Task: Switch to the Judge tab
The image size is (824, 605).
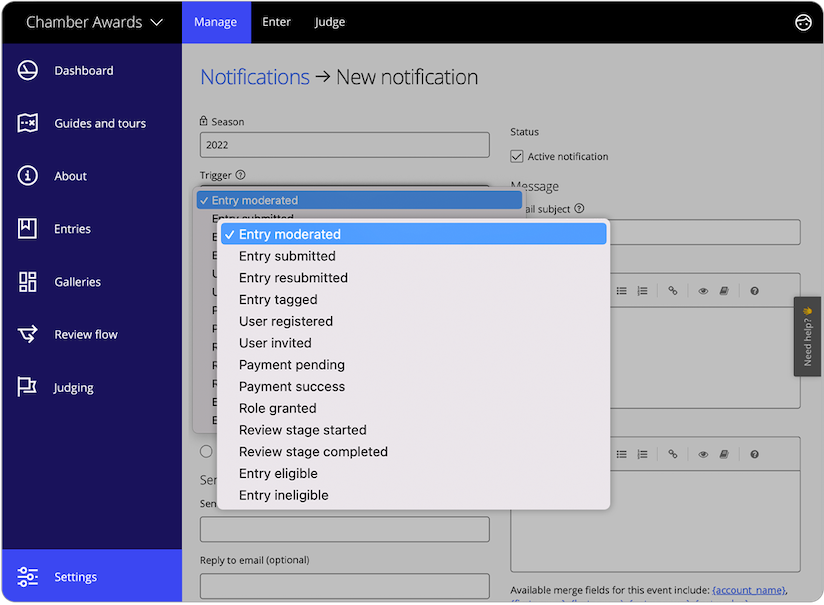Action: point(329,21)
